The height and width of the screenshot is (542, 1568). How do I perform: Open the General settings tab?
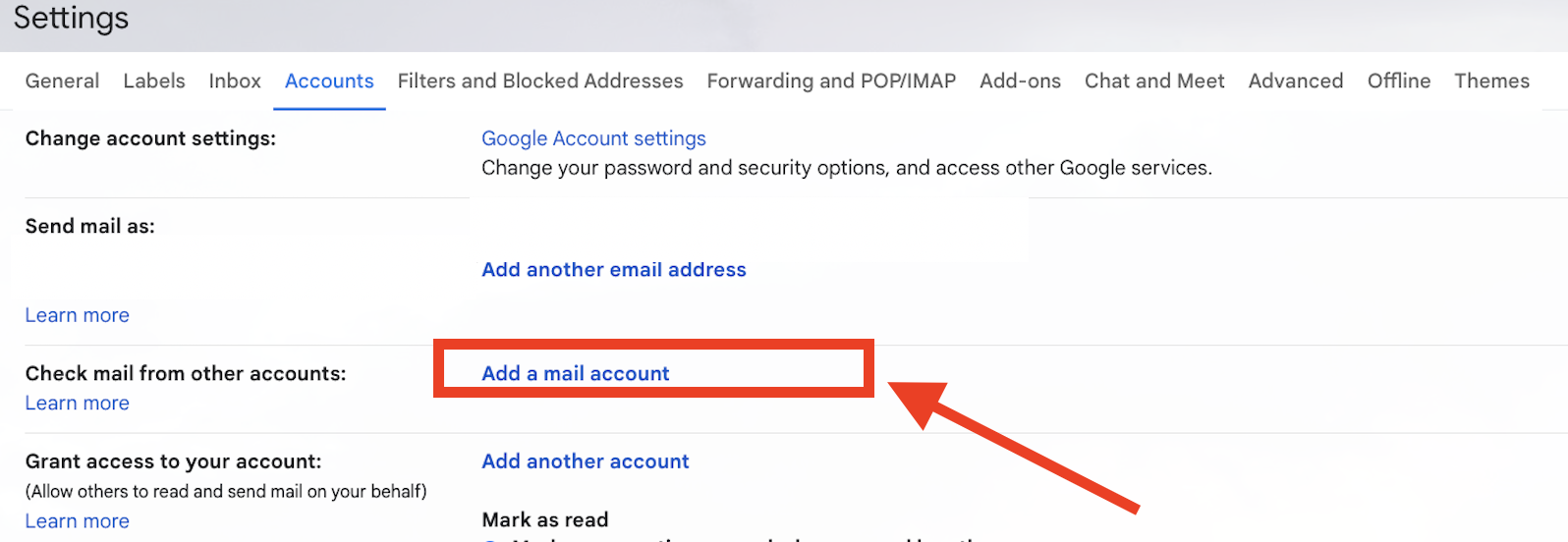pos(62,81)
